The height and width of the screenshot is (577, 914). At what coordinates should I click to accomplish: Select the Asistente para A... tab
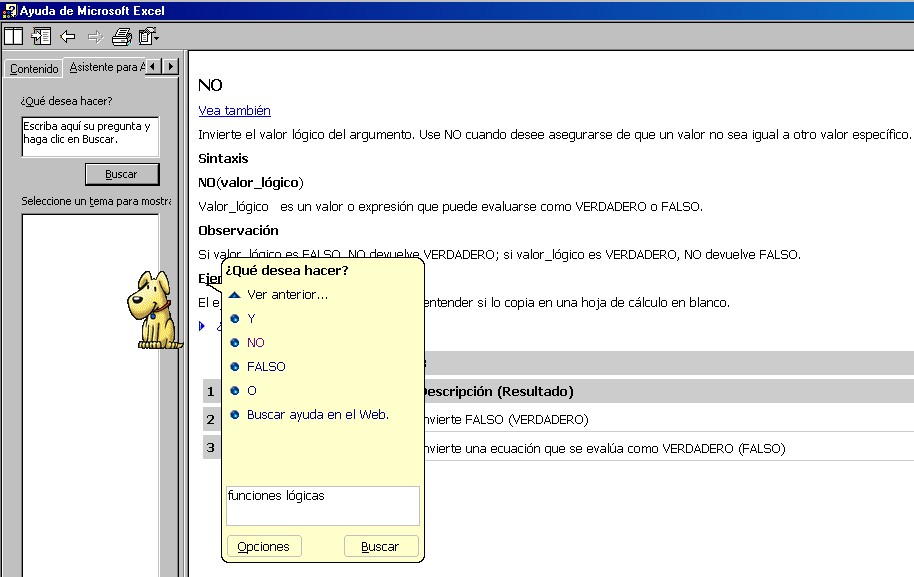[107, 67]
